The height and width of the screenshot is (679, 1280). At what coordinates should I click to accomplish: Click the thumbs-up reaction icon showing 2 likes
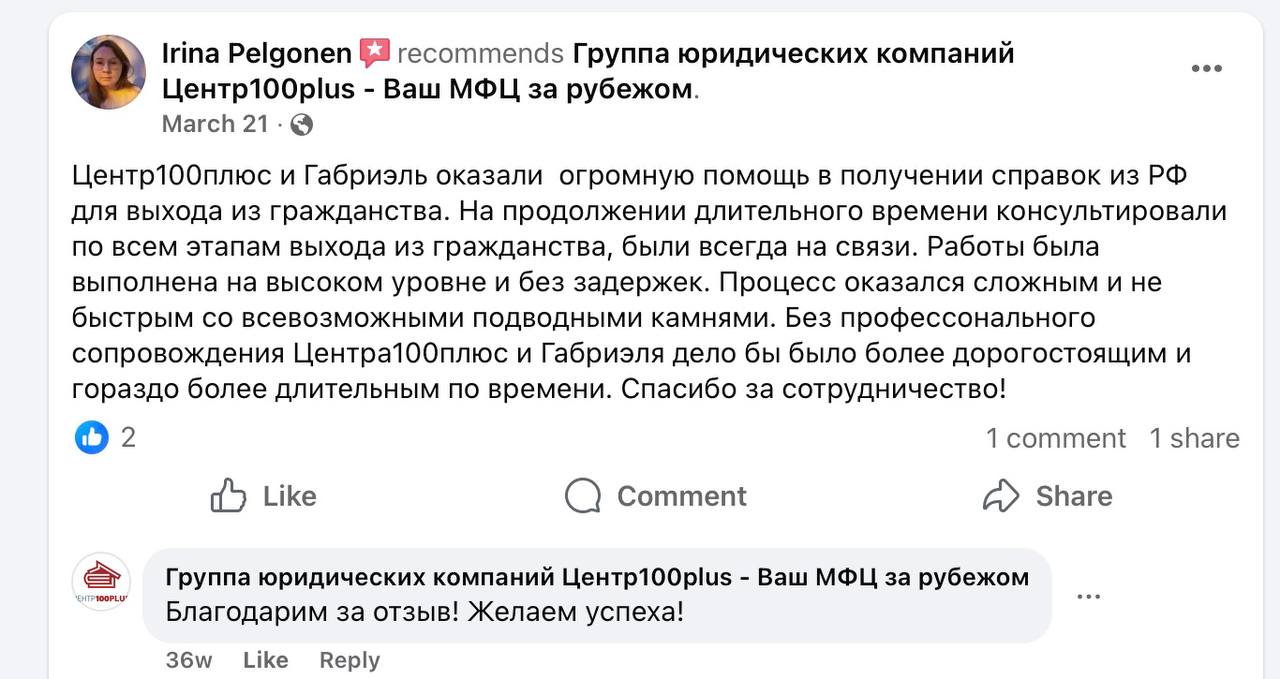[x=91, y=437]
